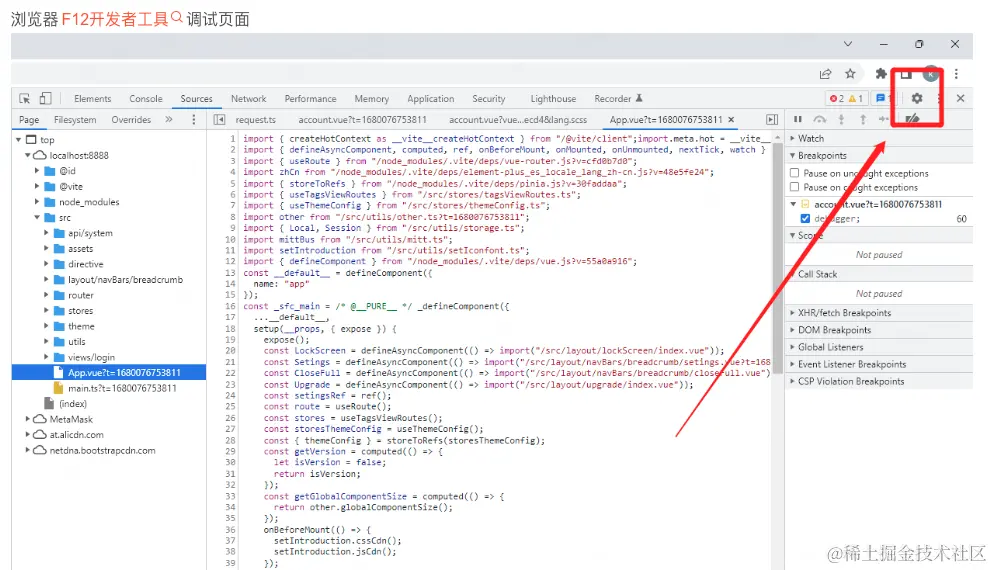This screenshot has width=993, height=570.
Task: Hide the debugger sidebar
Action: tap(772, 120)
